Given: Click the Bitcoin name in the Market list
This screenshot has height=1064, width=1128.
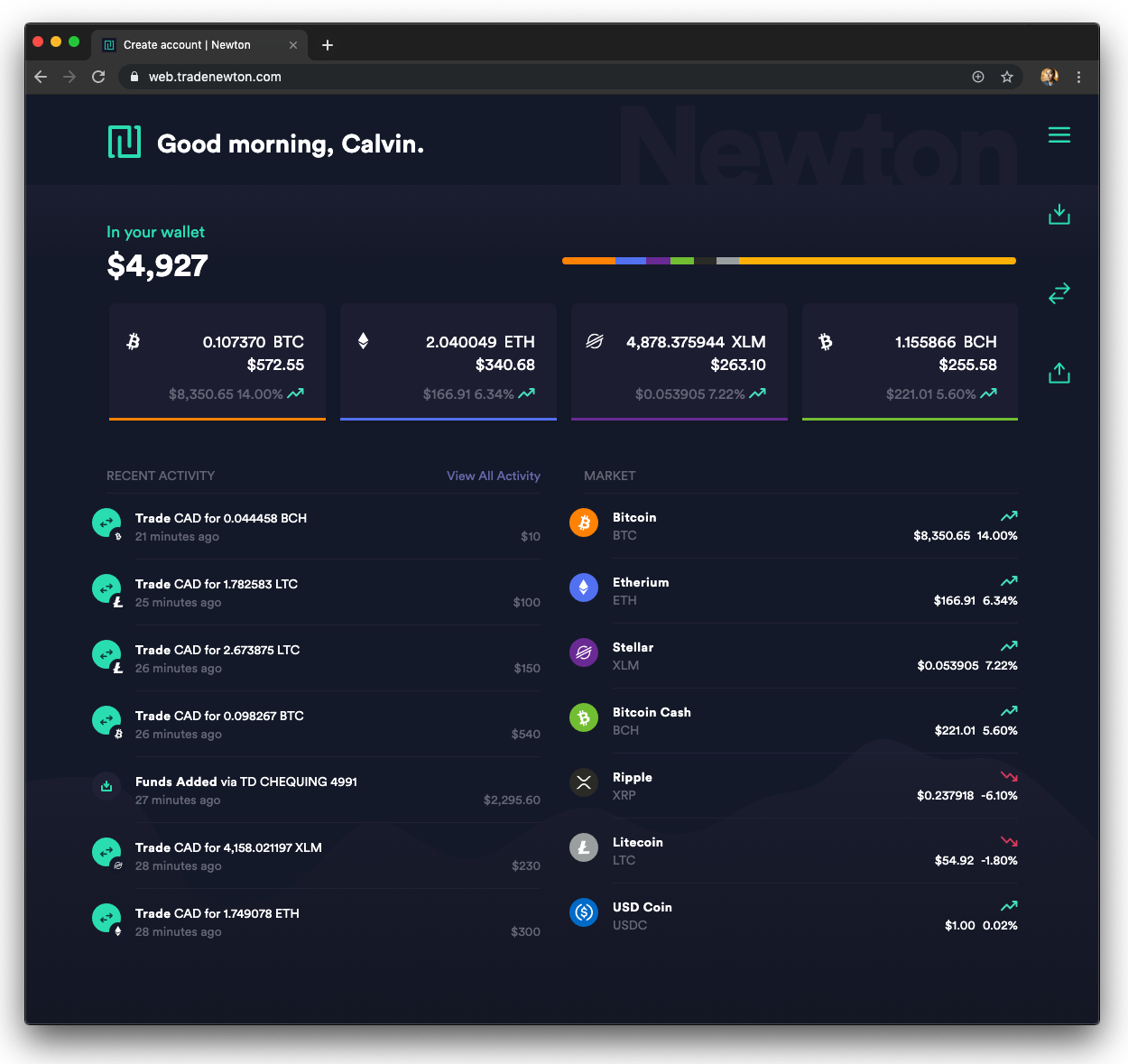Looking at the screenshot, I should tap(634, 517).
